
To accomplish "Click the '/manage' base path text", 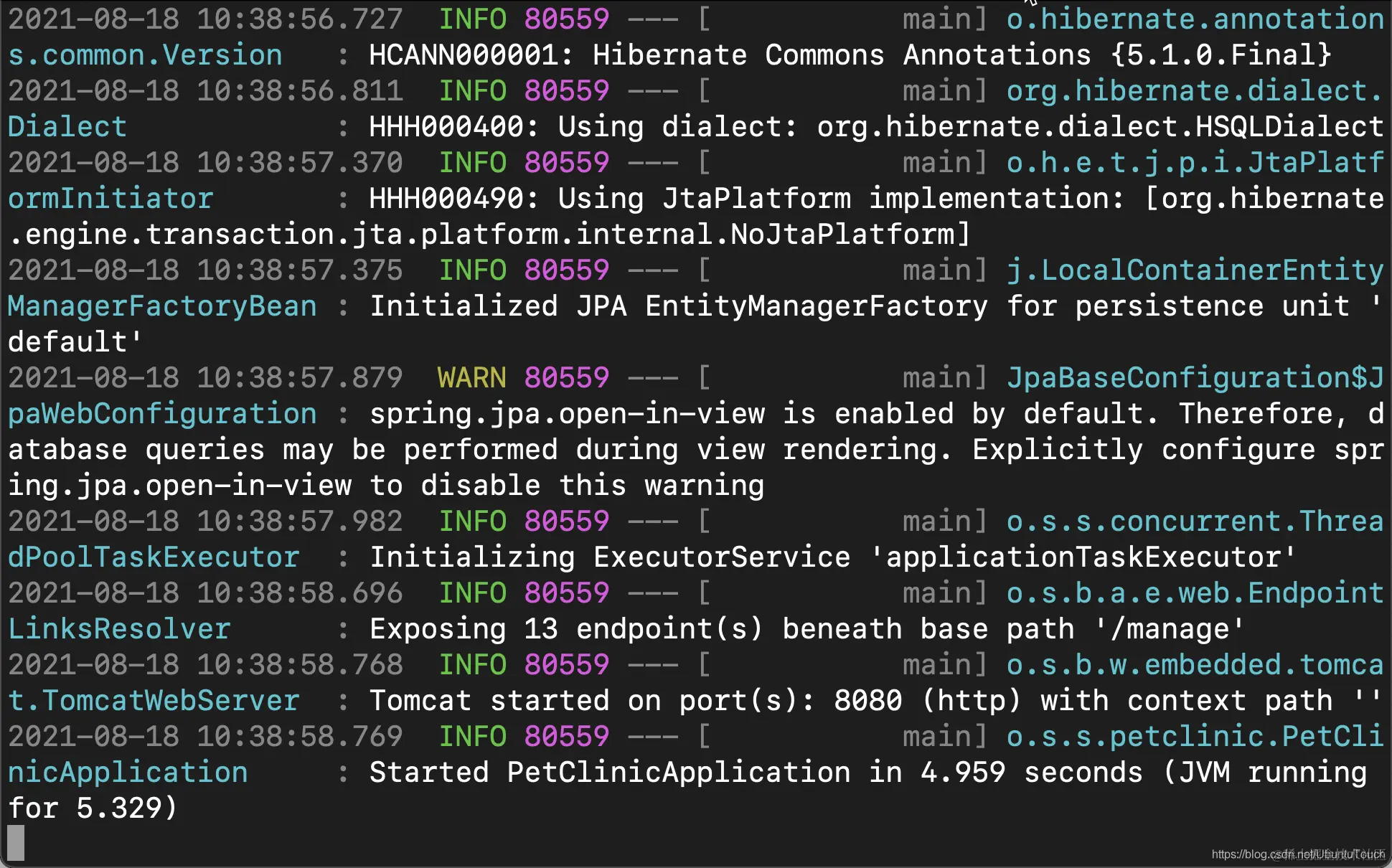I will [x=1170, y=628].
